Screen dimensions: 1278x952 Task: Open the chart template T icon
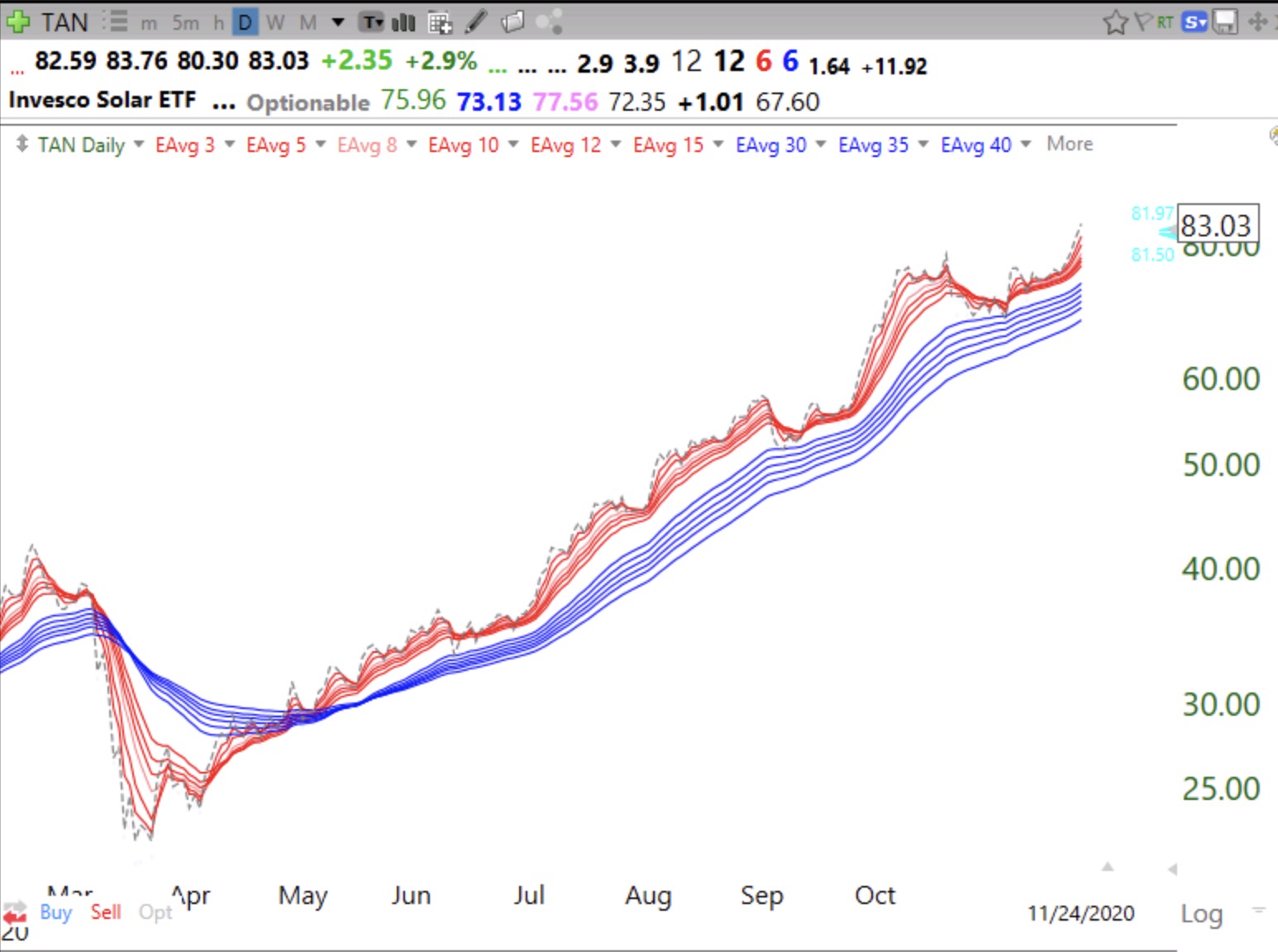(372, 22)
